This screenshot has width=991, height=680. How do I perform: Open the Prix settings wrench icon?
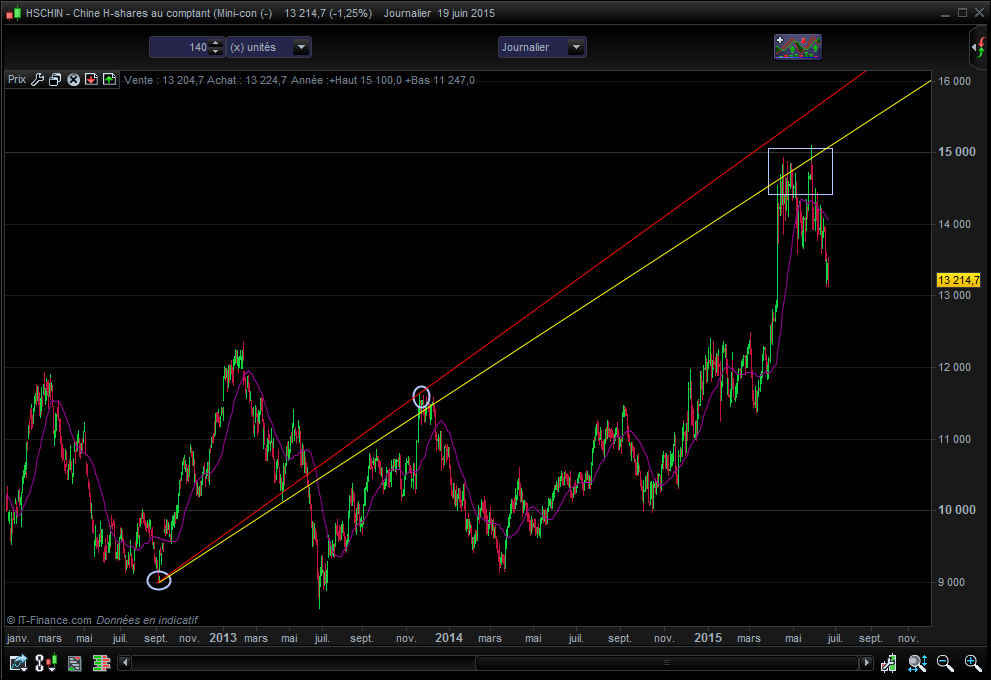[x=37, y=80]
